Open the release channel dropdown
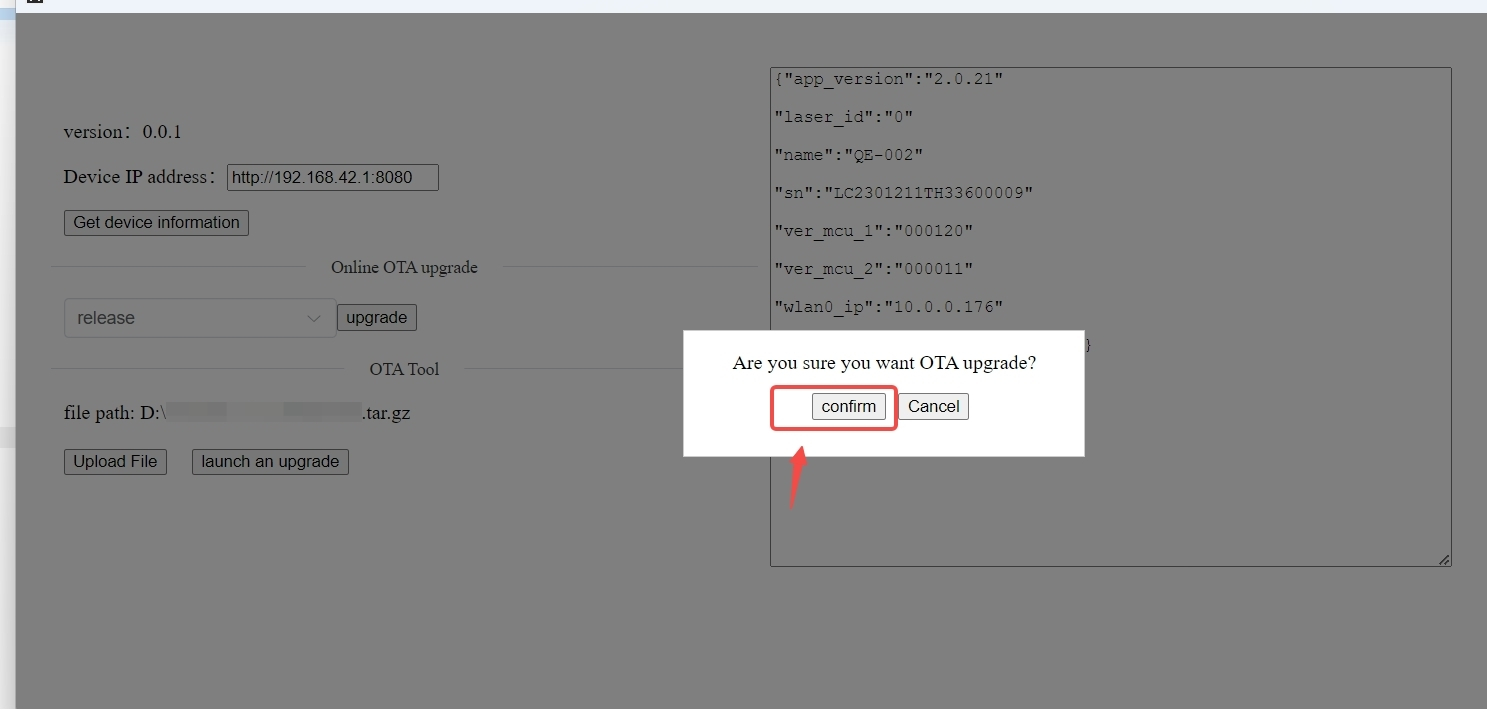 click(x=200, y=318)
